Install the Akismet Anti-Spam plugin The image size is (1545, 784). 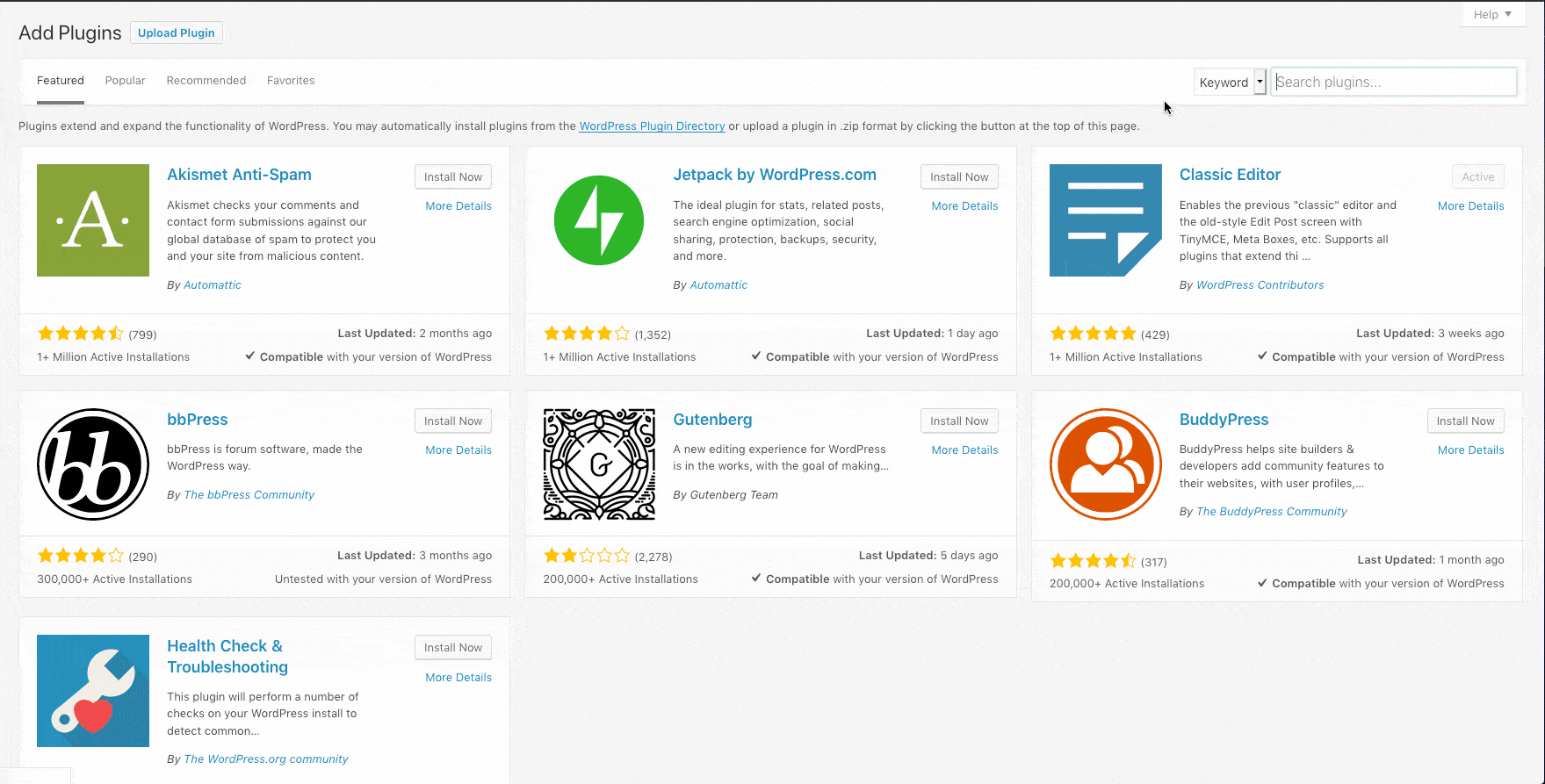click(x=453, y=176)
